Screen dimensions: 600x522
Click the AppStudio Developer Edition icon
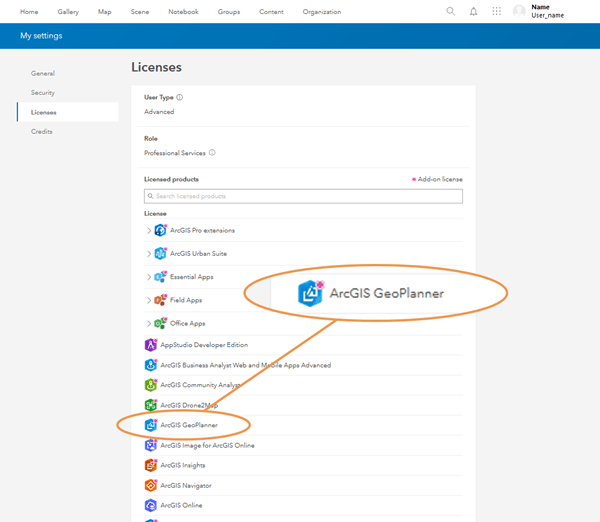point(151,345)
